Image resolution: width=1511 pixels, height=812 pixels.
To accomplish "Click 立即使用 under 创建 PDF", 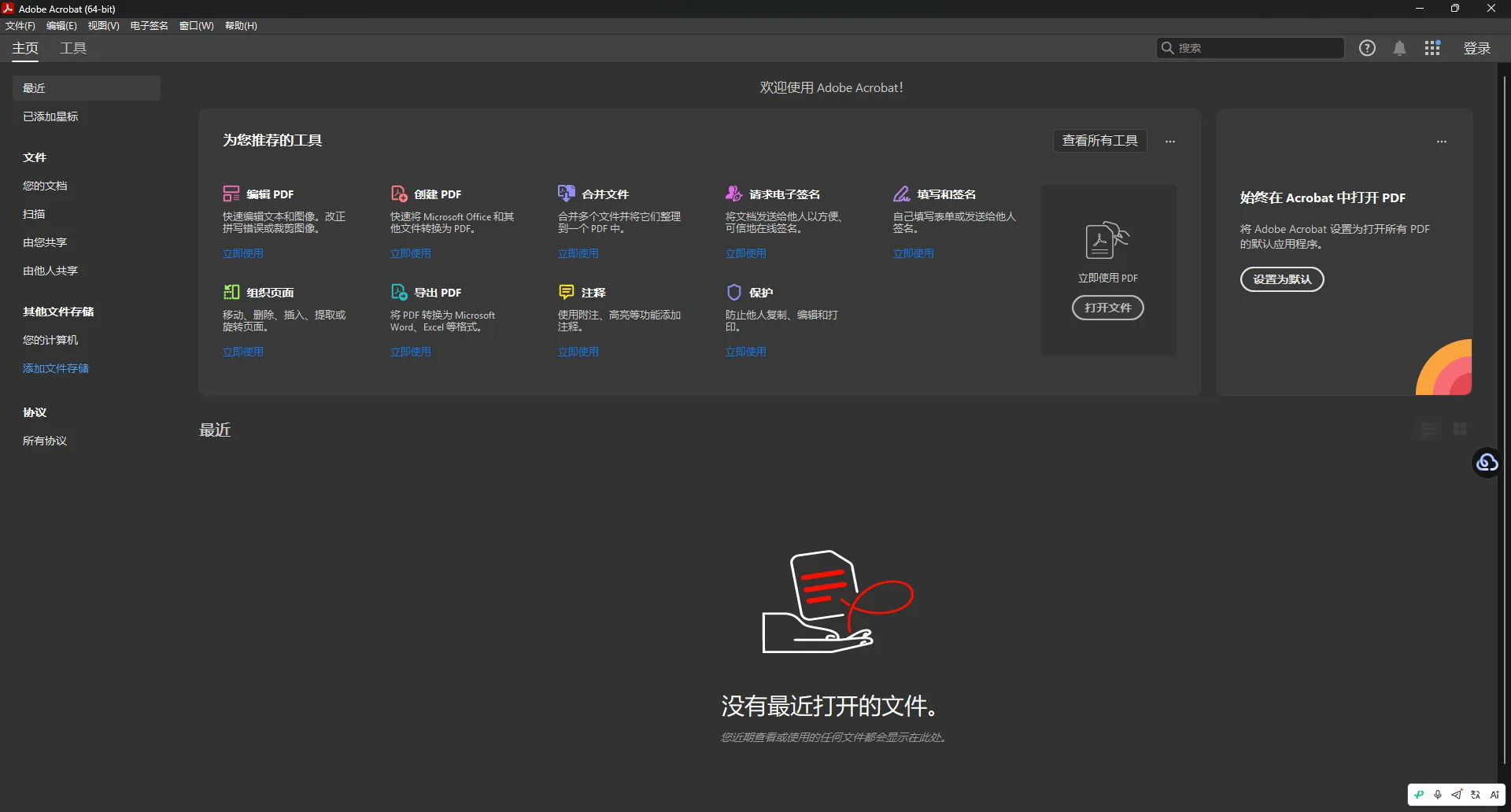I will (411, 253).
